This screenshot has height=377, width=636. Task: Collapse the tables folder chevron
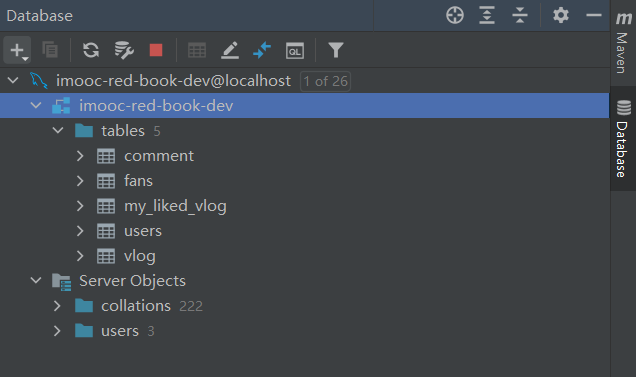point(58,130)
